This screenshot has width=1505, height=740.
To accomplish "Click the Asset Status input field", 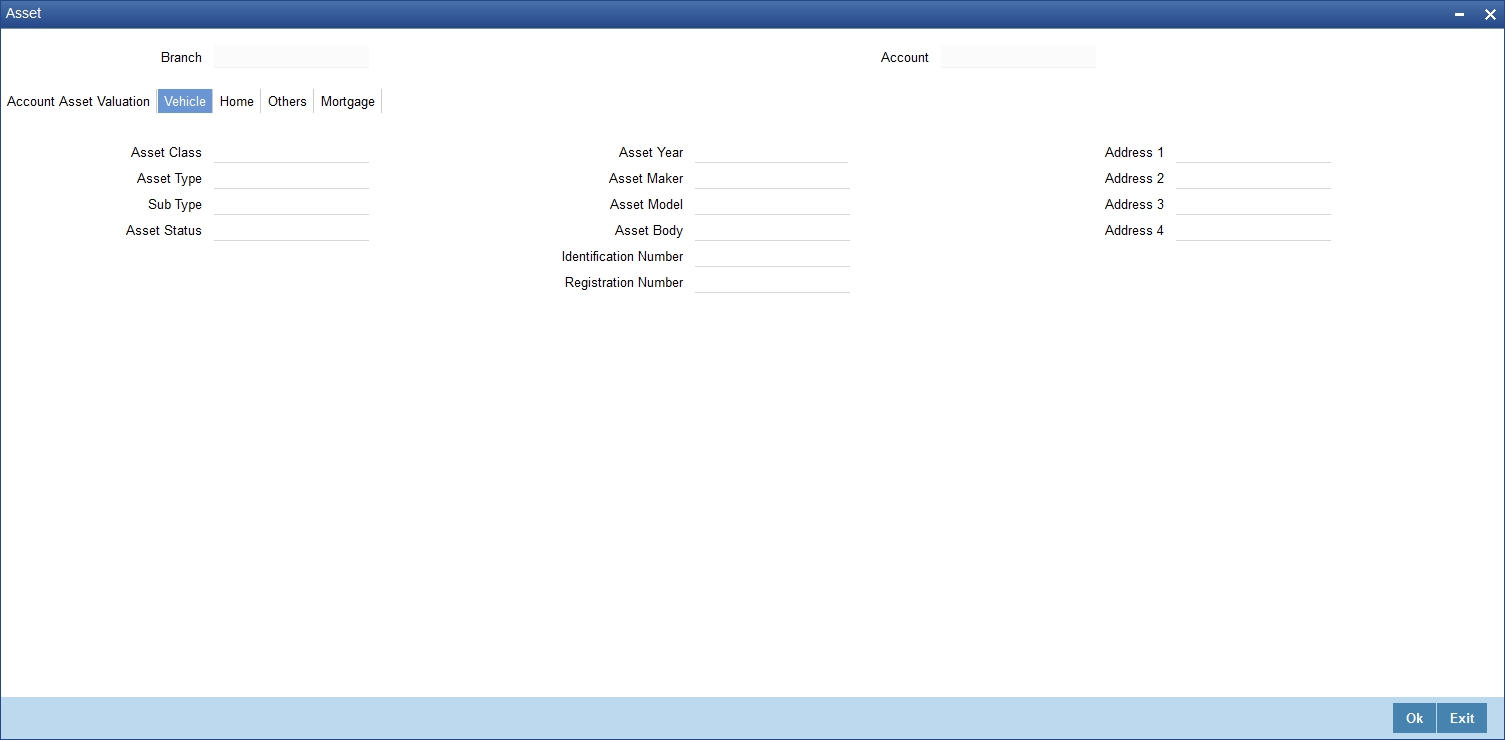I will click(x=291, y=230).
